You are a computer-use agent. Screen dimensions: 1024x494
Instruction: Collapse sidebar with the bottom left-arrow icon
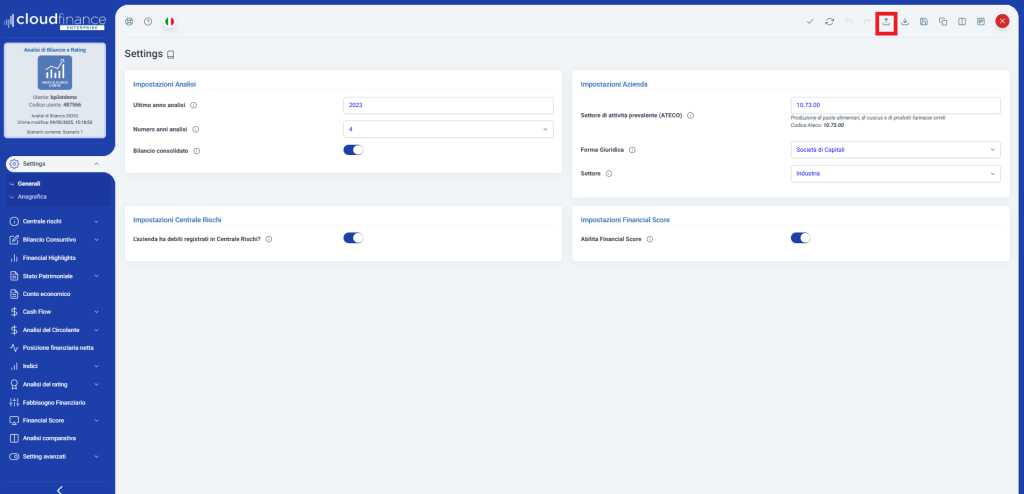[x=59, y=489]
